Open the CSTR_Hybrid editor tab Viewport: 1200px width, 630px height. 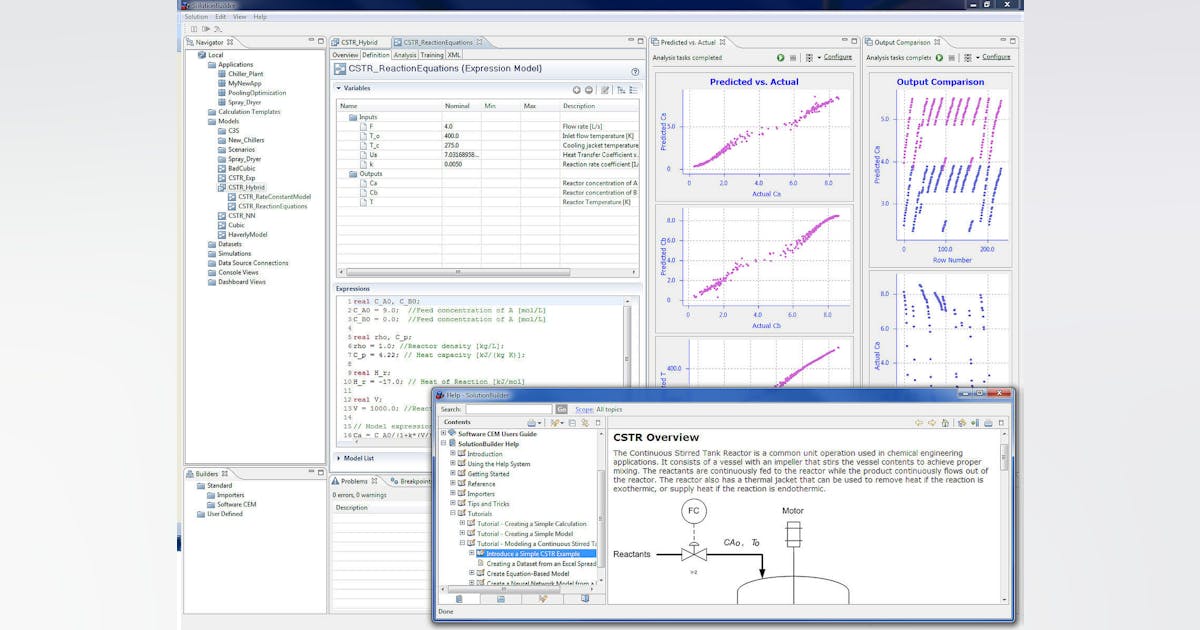click(358, 42)
